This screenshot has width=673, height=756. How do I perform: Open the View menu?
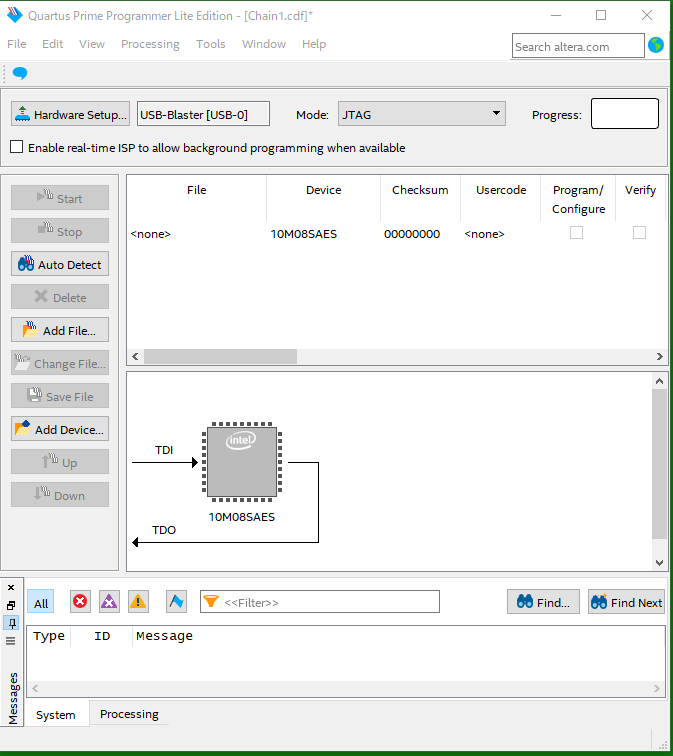[x=92, y=44]
